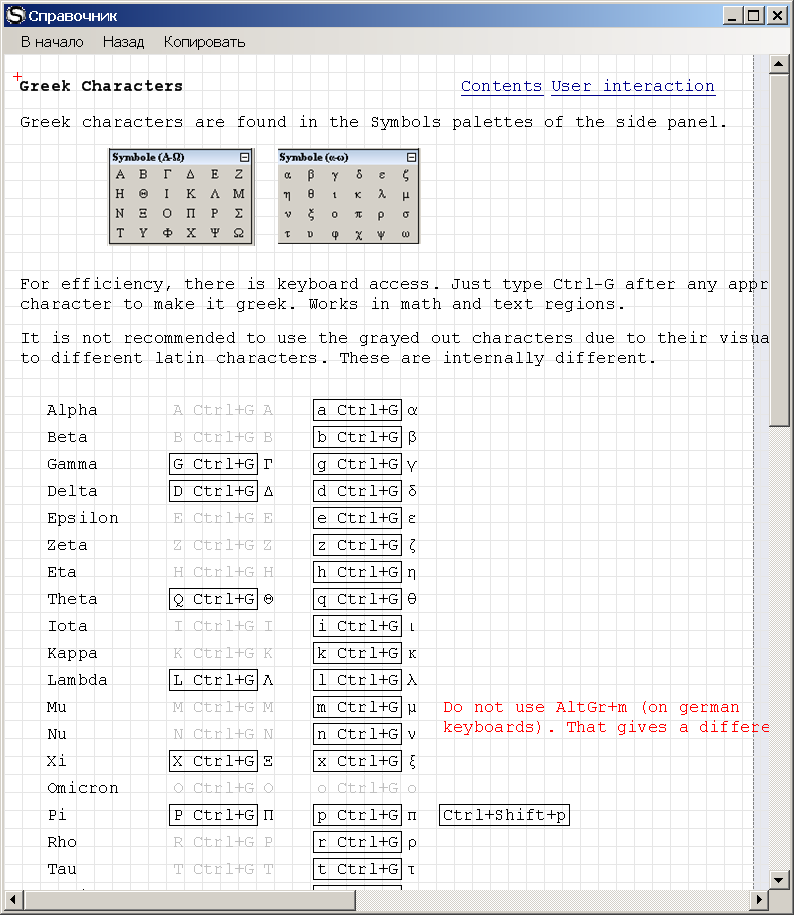Click lowercase alpha in the symbols palette
The width and height of the screenshot is (794, 915).
(x=287, y=174)
